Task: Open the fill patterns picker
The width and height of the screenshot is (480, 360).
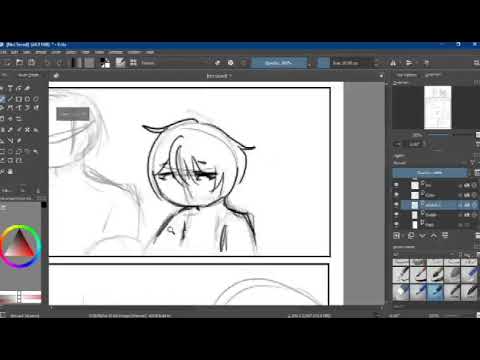Action: [x=89, y=62]
